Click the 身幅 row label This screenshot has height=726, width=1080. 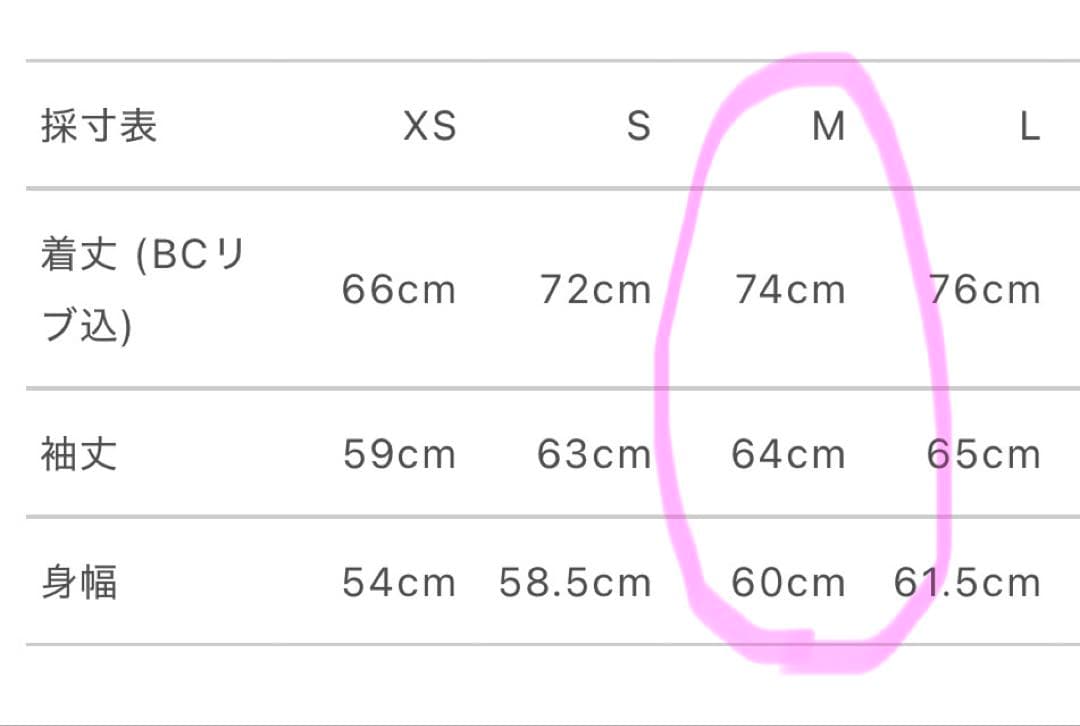point(79,582)
